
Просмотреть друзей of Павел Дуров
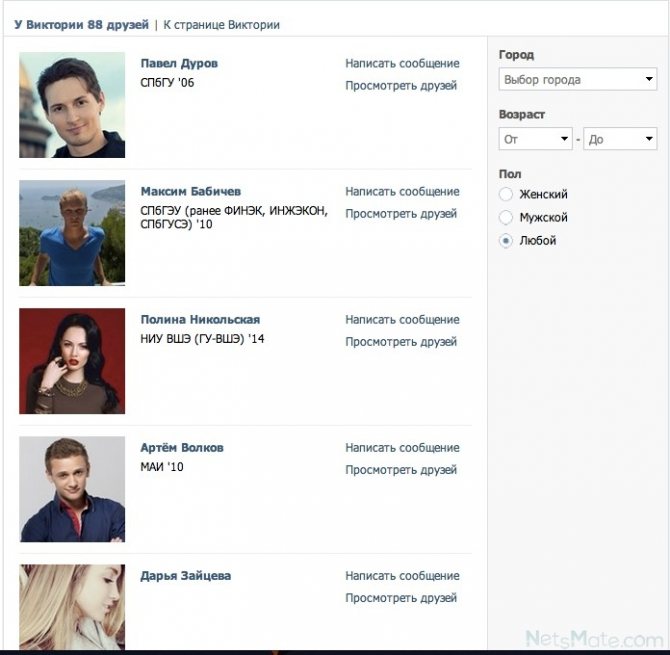(x=401, y=86)
